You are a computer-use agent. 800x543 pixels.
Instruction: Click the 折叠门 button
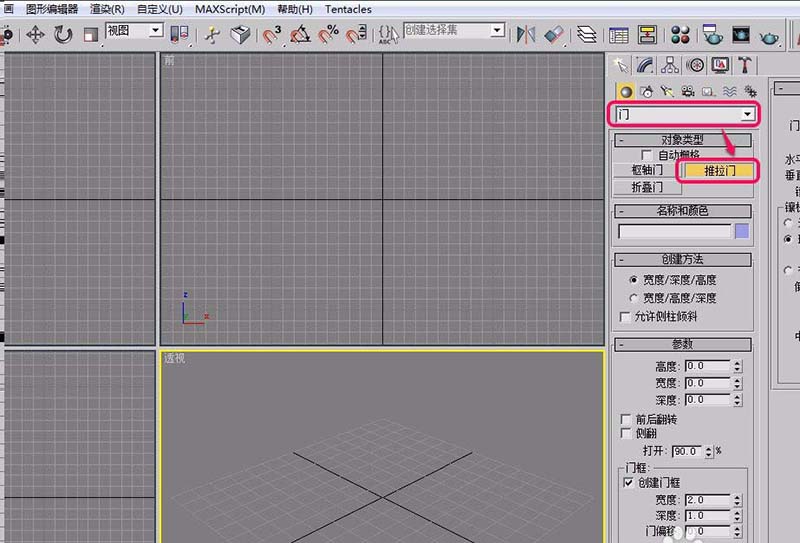pyautogui.click(x=647, y=187)
